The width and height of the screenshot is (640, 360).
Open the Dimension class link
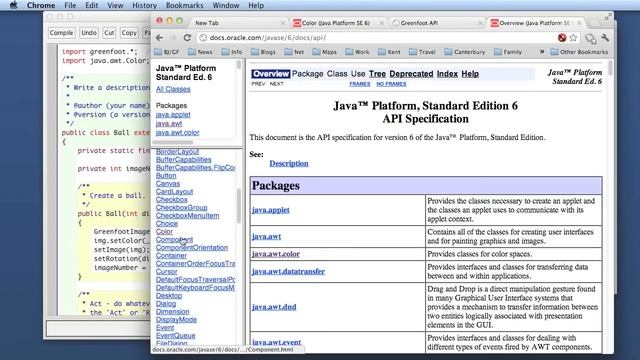[x=172, y=311]
